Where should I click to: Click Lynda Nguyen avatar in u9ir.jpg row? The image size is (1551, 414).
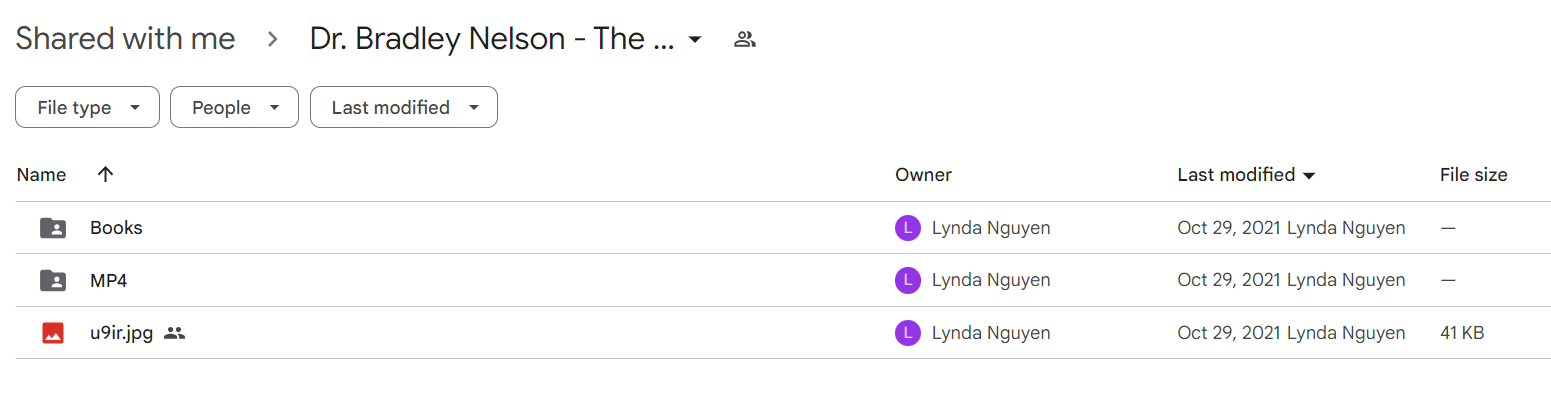907,333
